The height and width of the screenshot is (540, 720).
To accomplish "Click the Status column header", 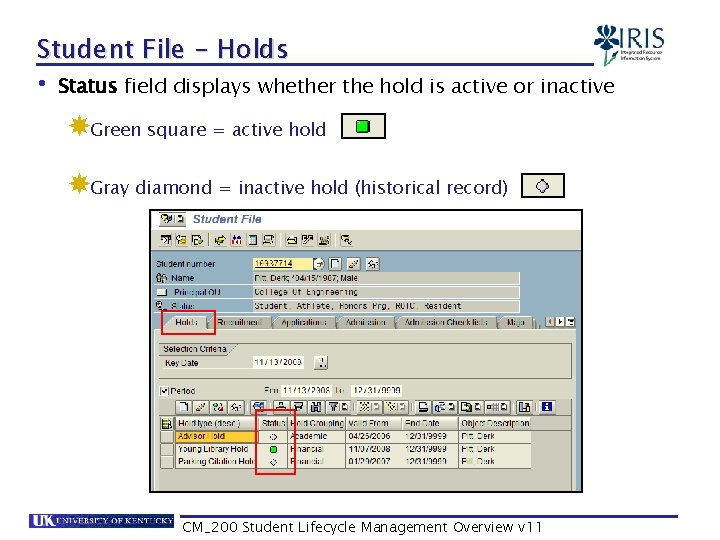I will point(273,423).
